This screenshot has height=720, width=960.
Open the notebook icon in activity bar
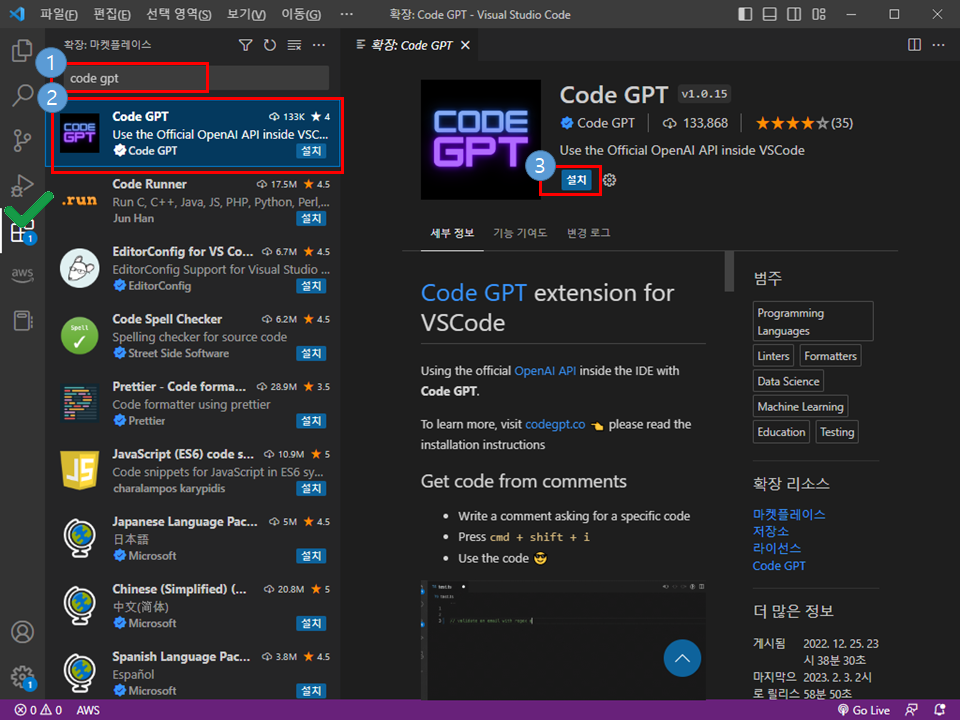[x=23, y=320]
